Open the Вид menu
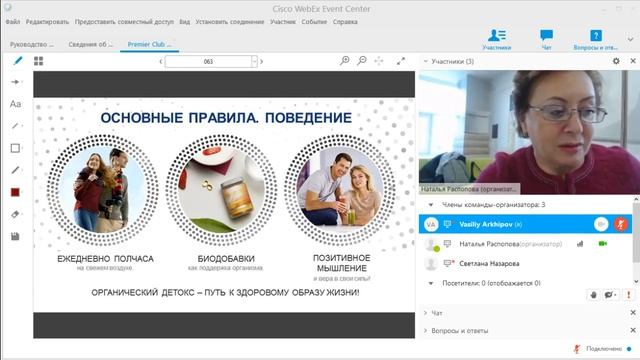Image resolution: width=640 pixels, height=360 pixels. click(184, 22)
